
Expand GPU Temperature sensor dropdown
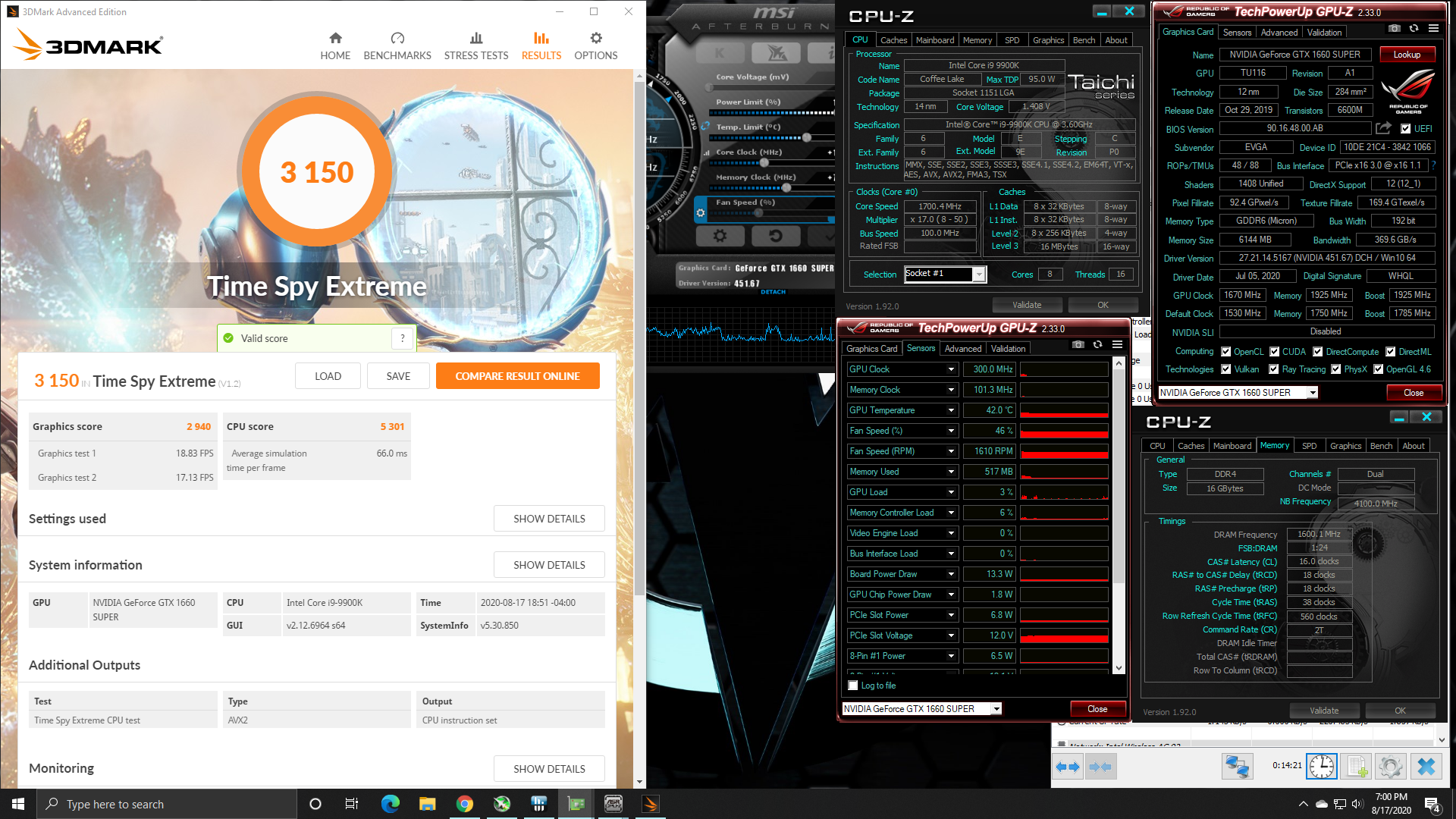[951, 410]
